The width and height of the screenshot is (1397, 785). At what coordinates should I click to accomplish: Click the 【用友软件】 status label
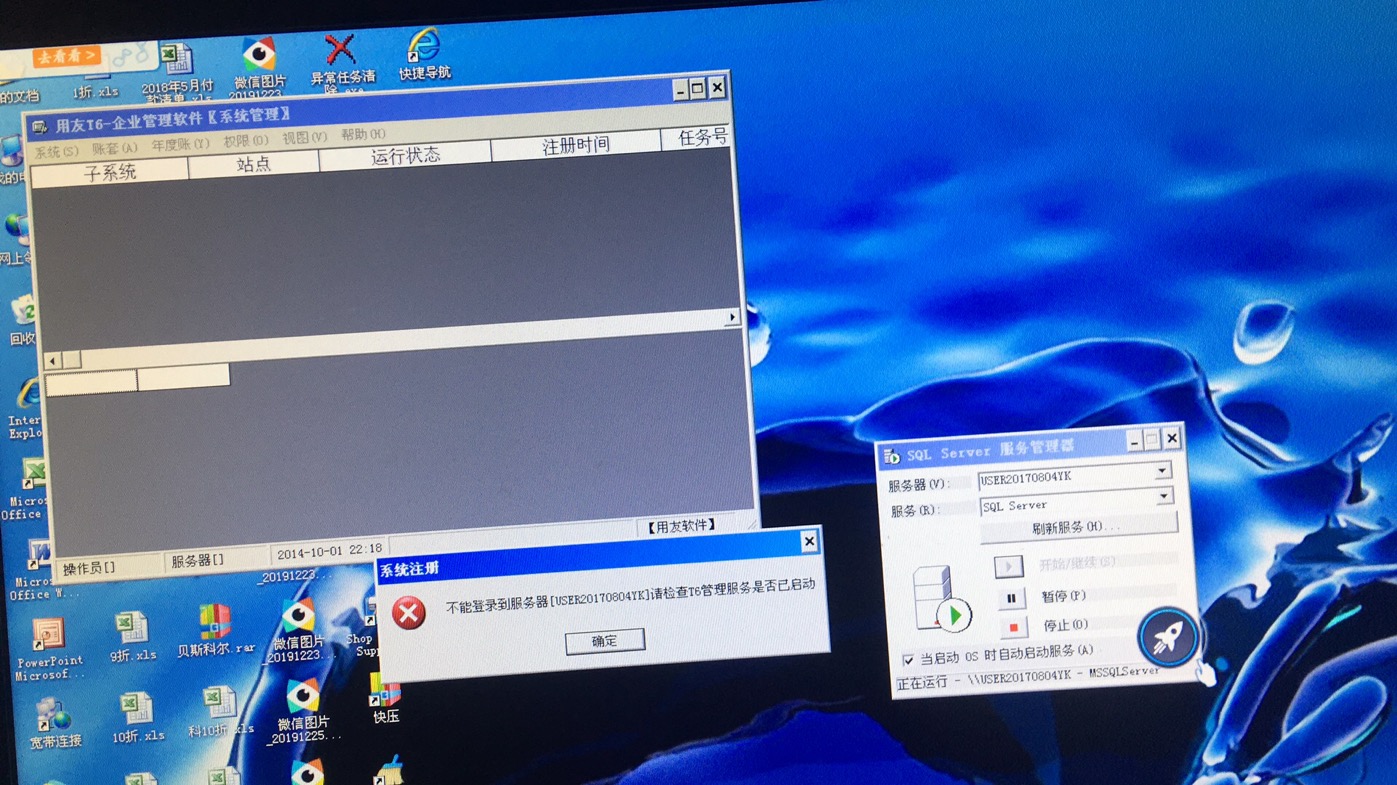tap(682, 526)
